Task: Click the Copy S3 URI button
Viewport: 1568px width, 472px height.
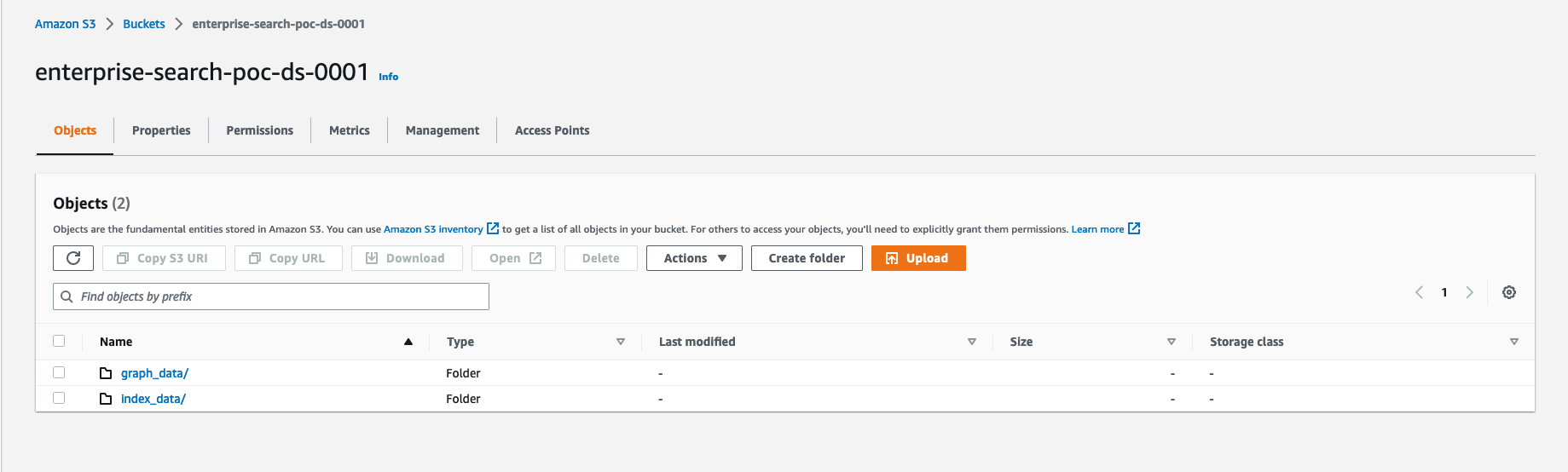Action: 164,258
